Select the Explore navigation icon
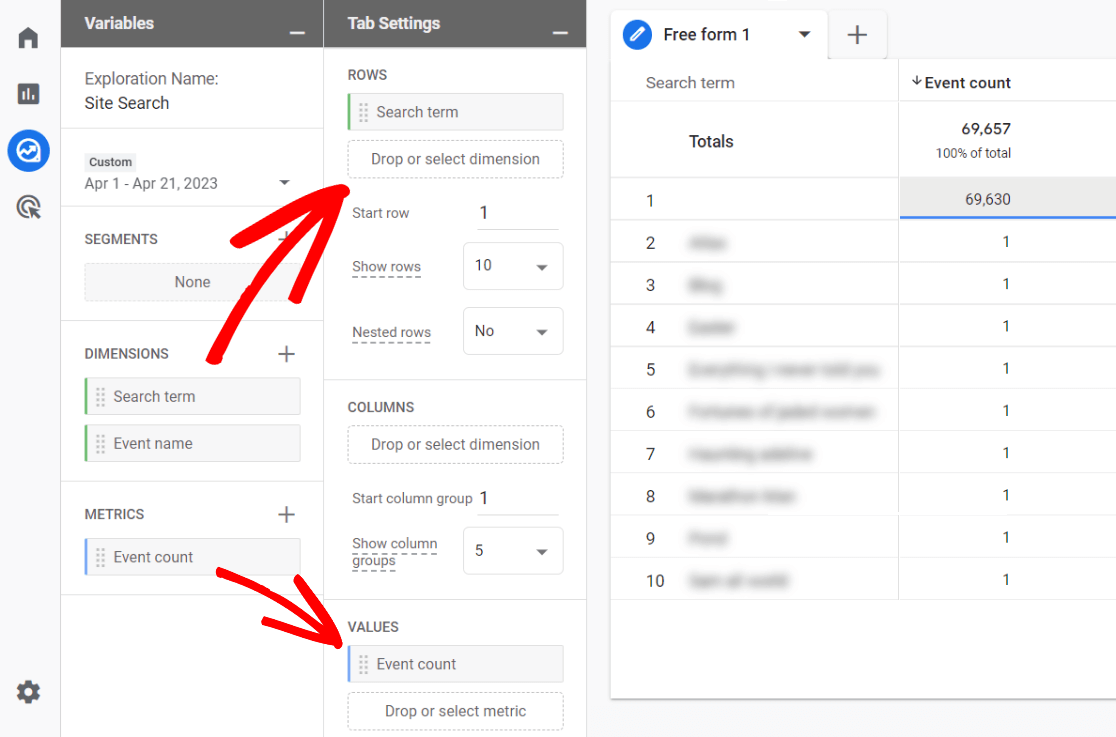Screen dimensions: 1116x737 [28, 150]
